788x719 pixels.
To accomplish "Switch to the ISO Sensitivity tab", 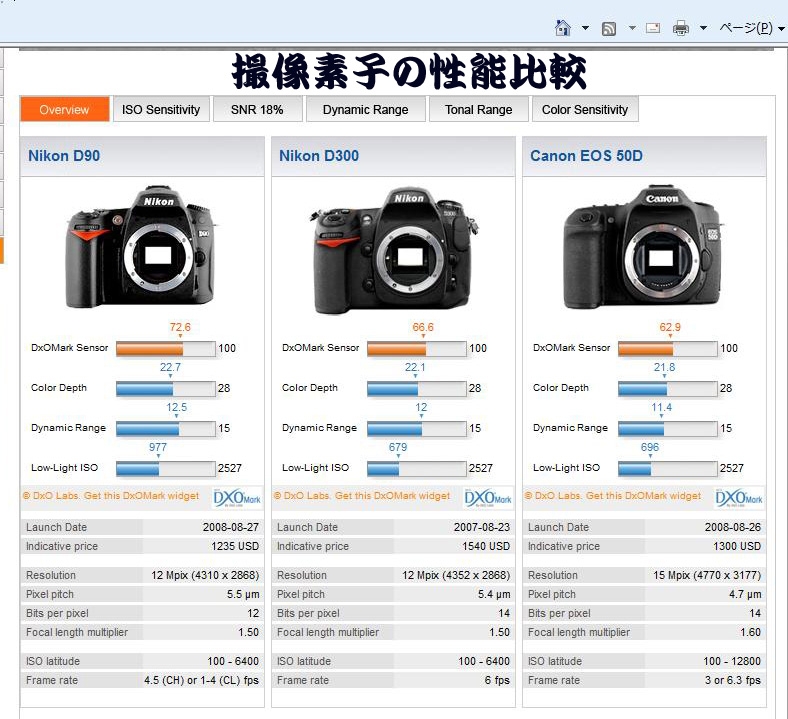I will coord(161,109).
